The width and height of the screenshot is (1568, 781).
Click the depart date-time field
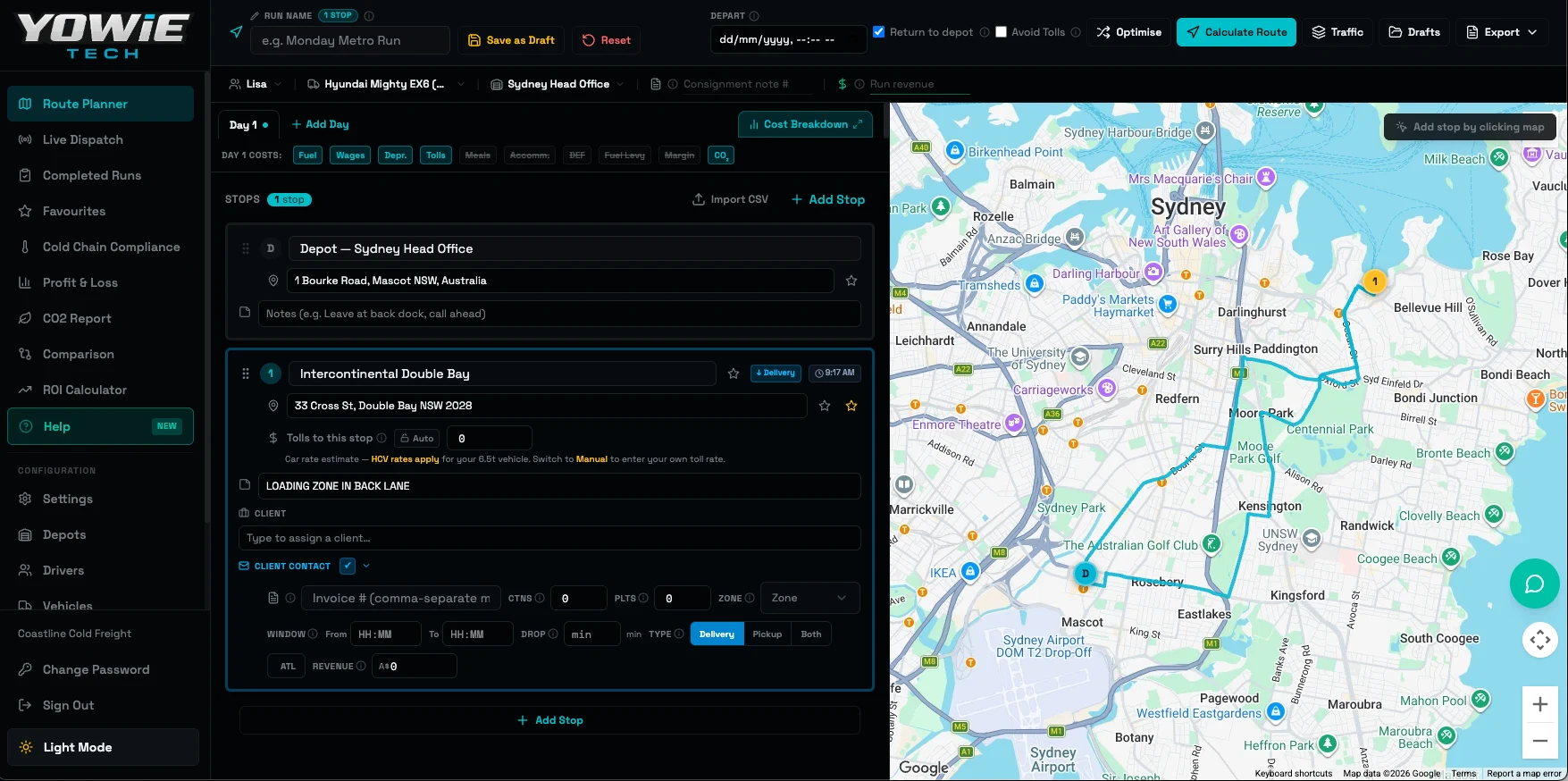point(788,39)
